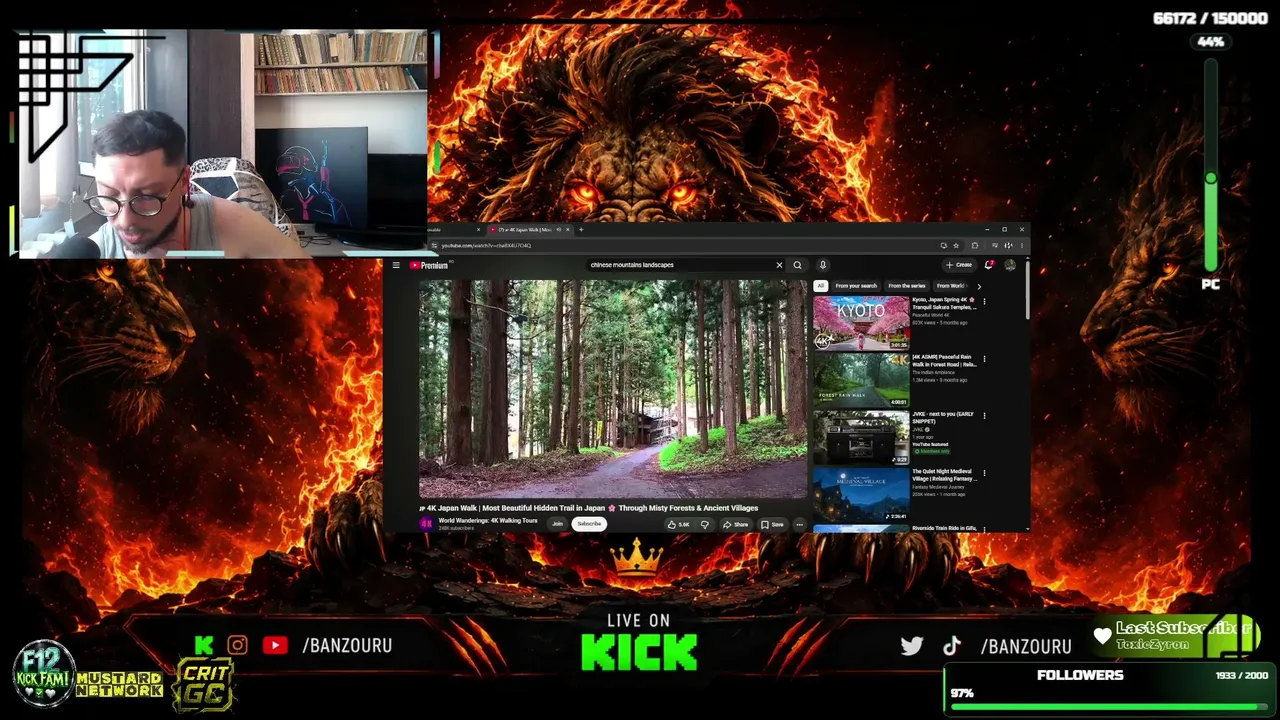Click the YouTube page vertical scrollbar

[x=1027, y=290]
